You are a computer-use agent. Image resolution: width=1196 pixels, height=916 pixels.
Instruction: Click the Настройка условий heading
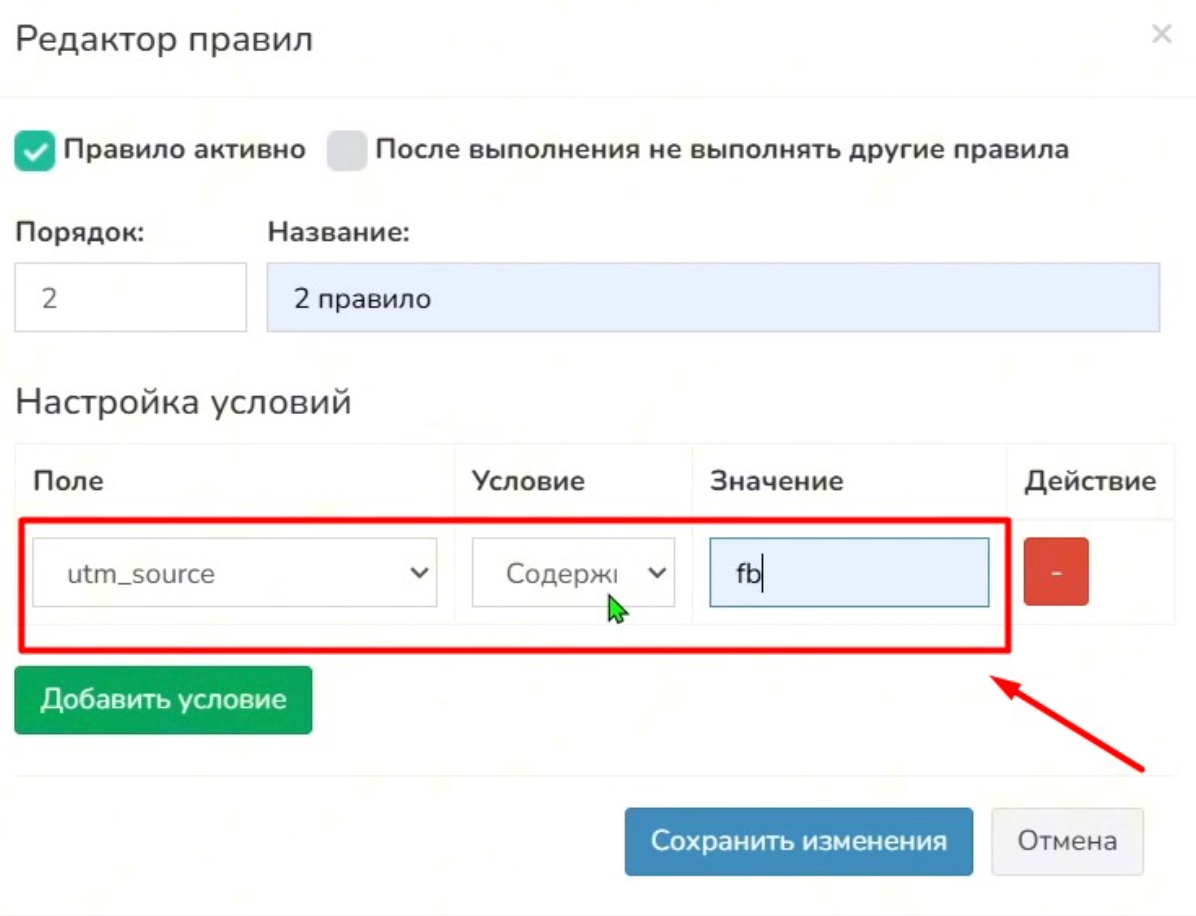[x=183, y=403]
